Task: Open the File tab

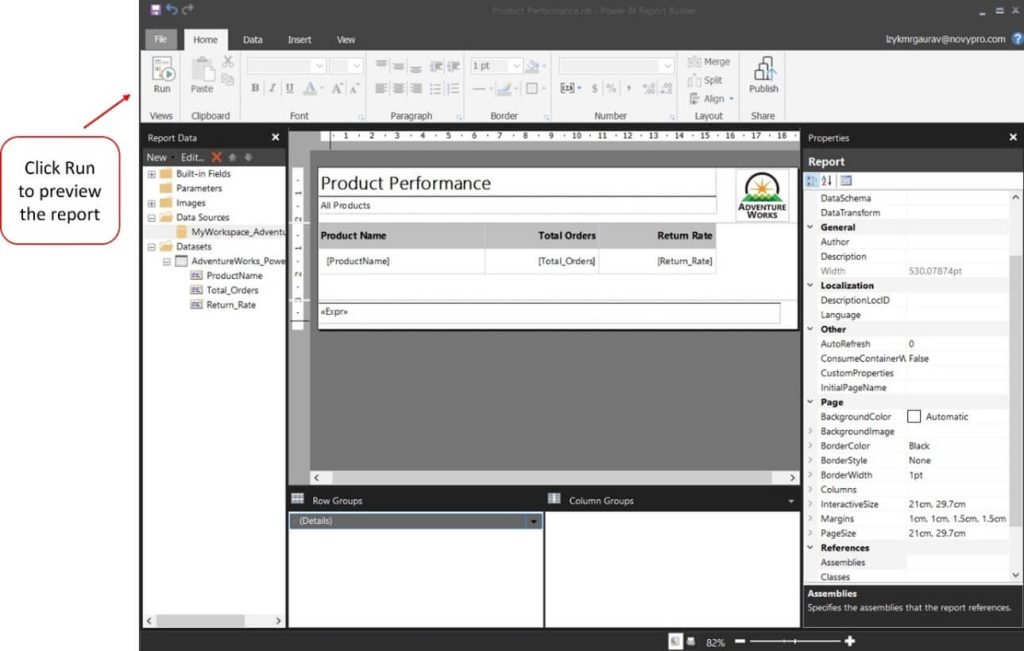Action: pos(160,39)
